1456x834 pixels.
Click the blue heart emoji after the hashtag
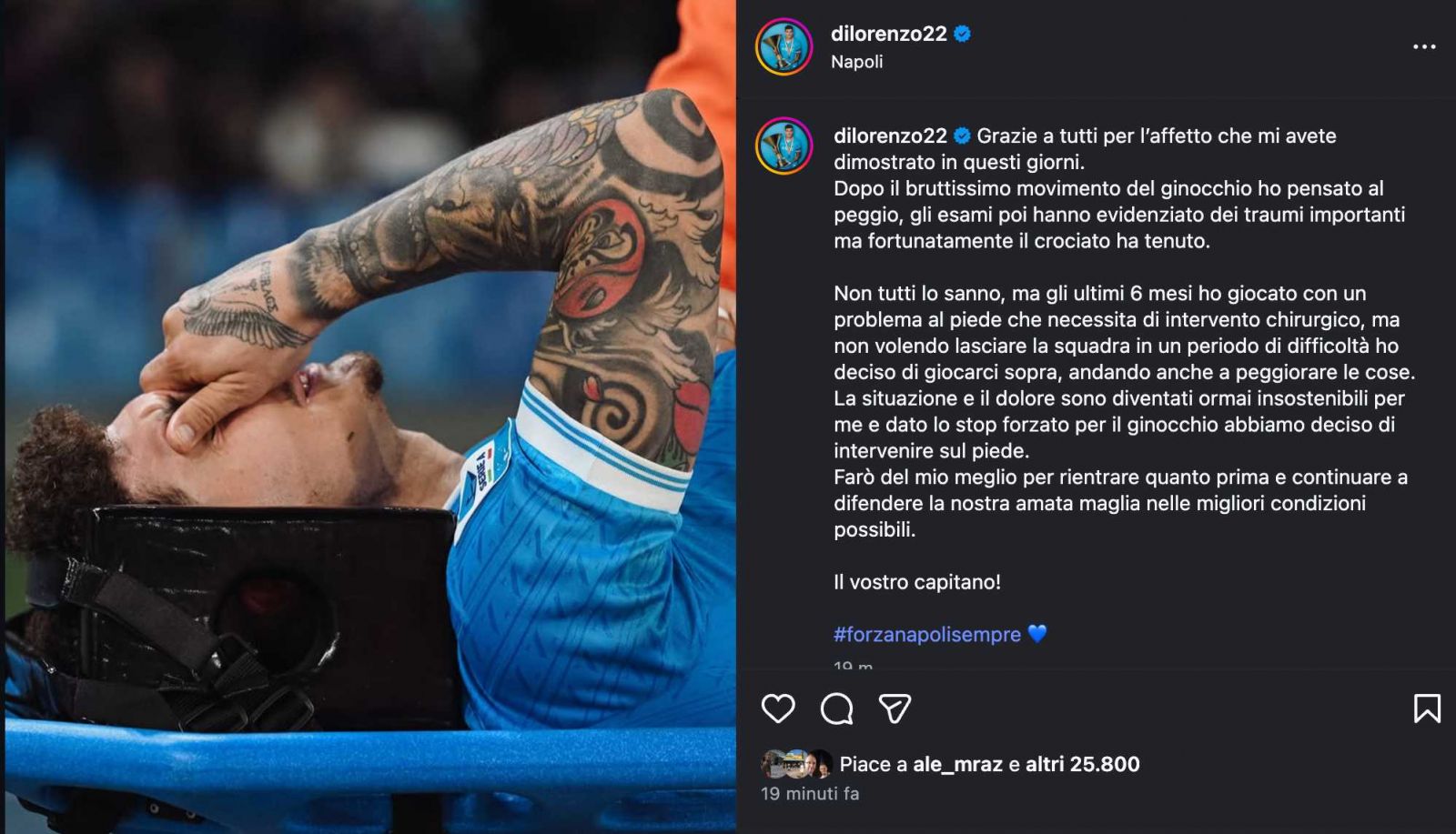[x=1036, y=634]
